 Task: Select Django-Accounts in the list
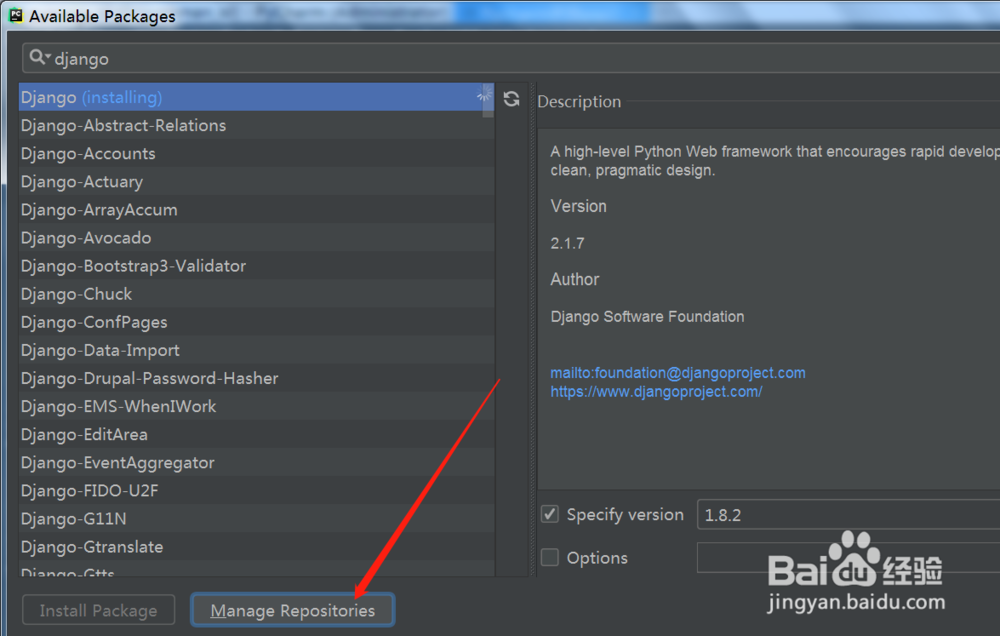[x=256, y=153]
